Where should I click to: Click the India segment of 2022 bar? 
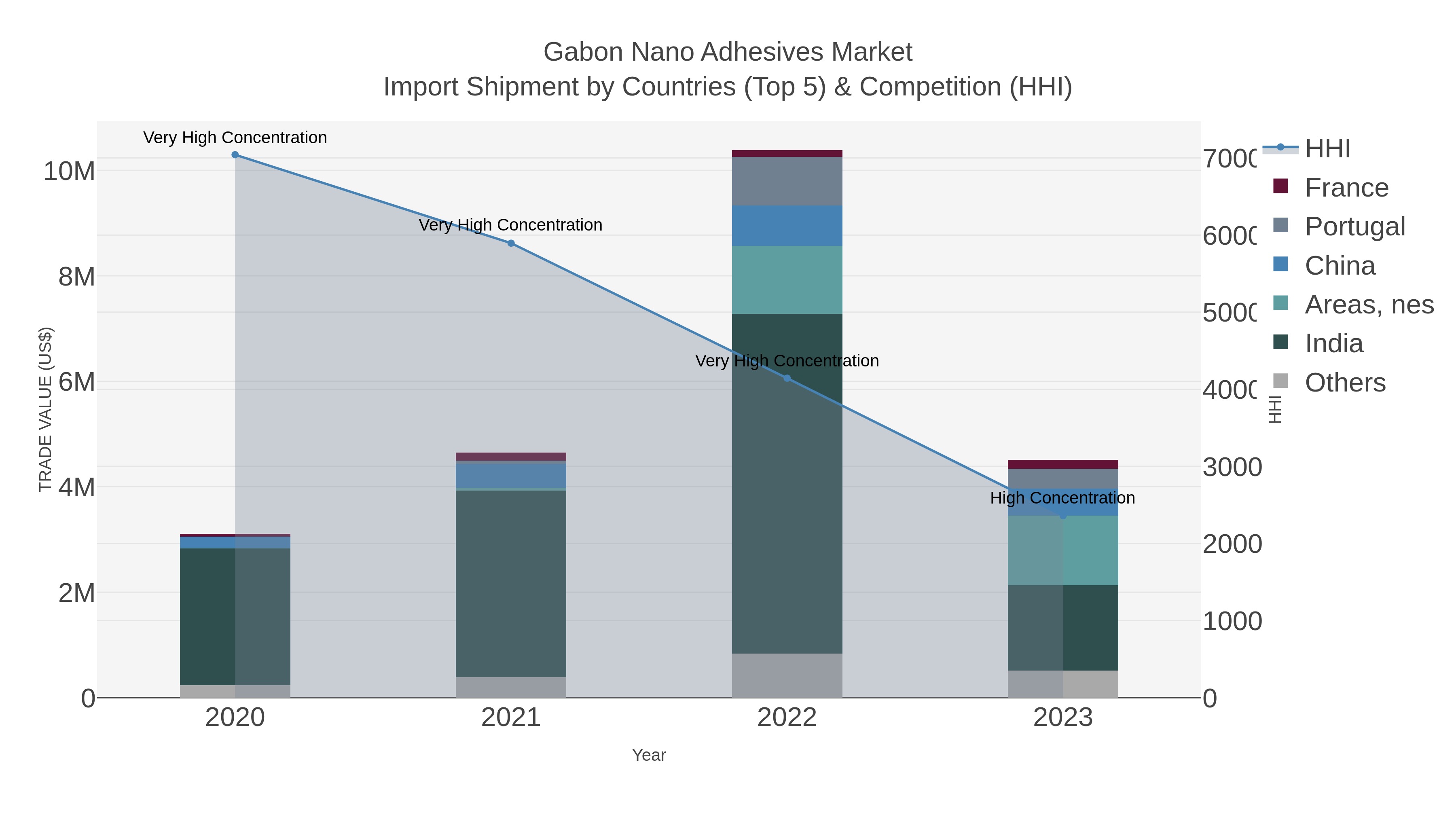pyautogui.click(x=787, y=484)
